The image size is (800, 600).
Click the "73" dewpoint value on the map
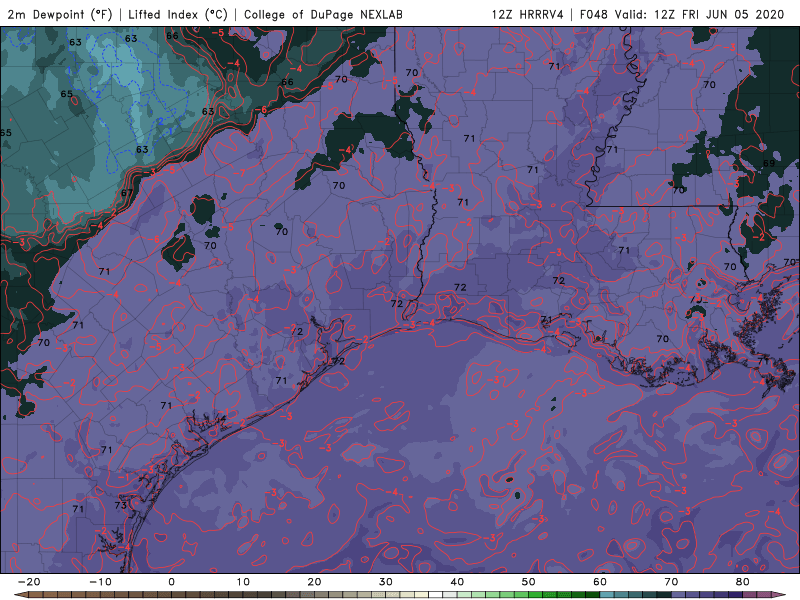[120, 505]
